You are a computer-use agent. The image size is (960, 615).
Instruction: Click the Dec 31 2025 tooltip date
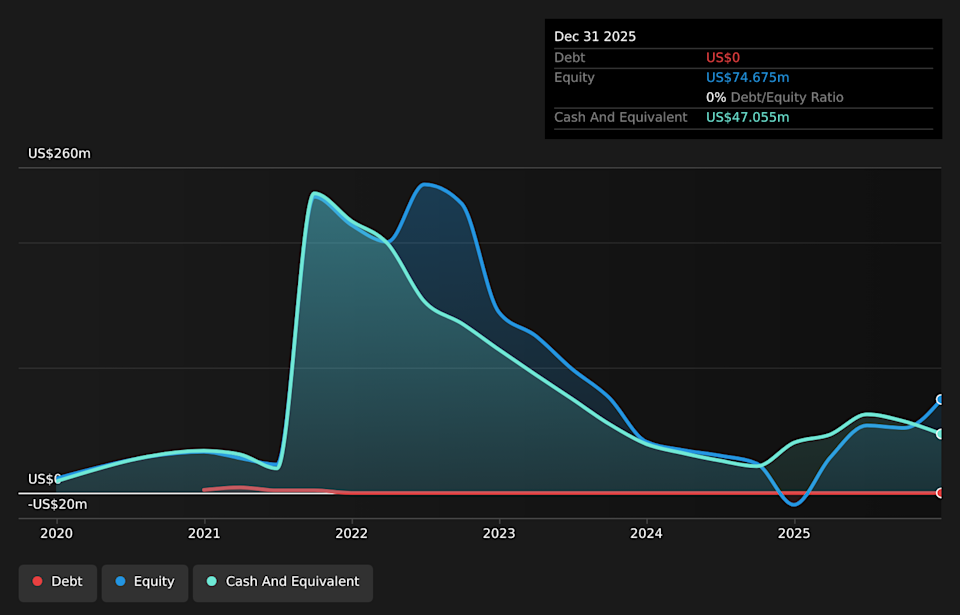[x=595, y=37]
